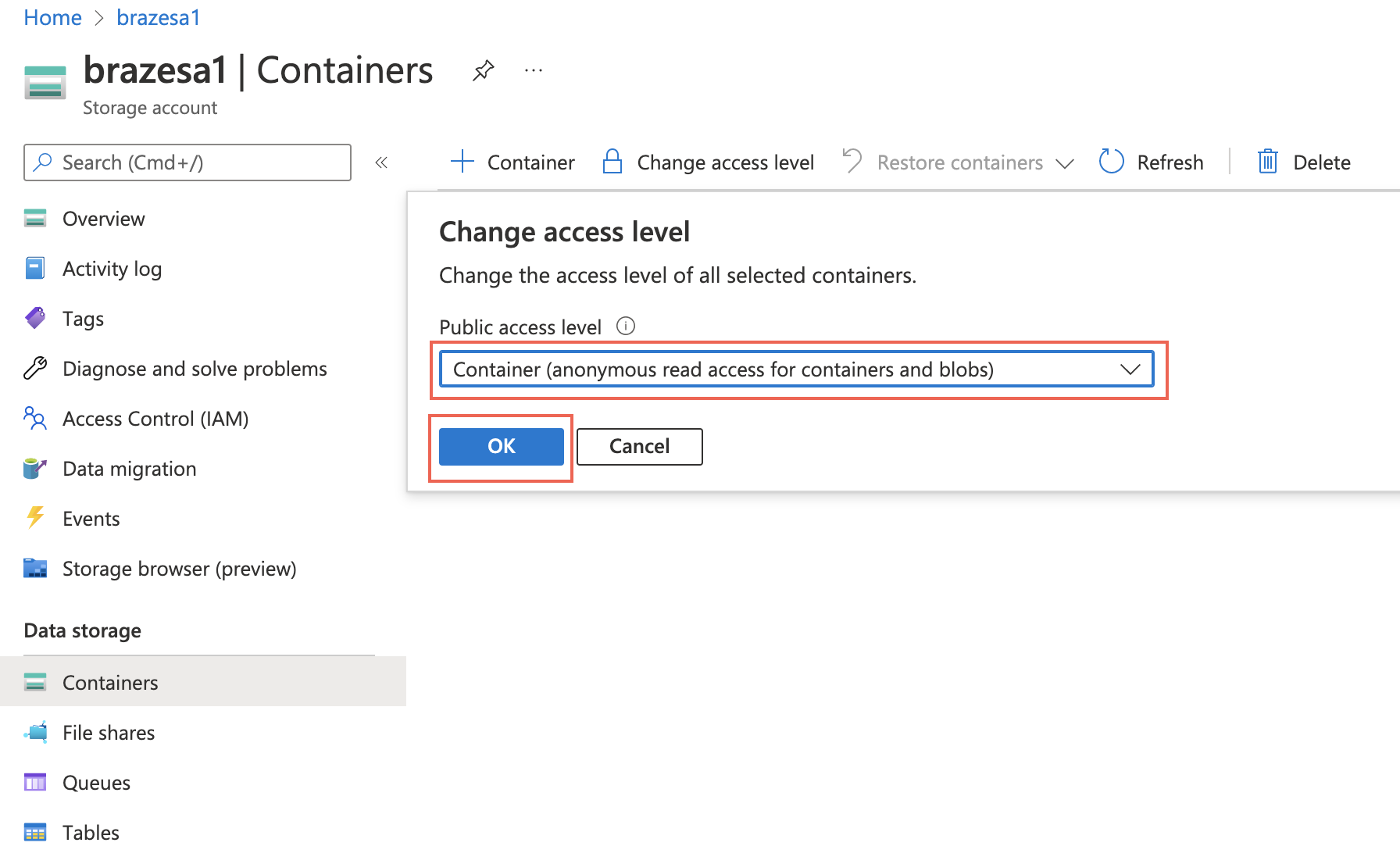Click the Storage browser folder icon
This screenshot has width=1400, height=864.
point(35,568)
